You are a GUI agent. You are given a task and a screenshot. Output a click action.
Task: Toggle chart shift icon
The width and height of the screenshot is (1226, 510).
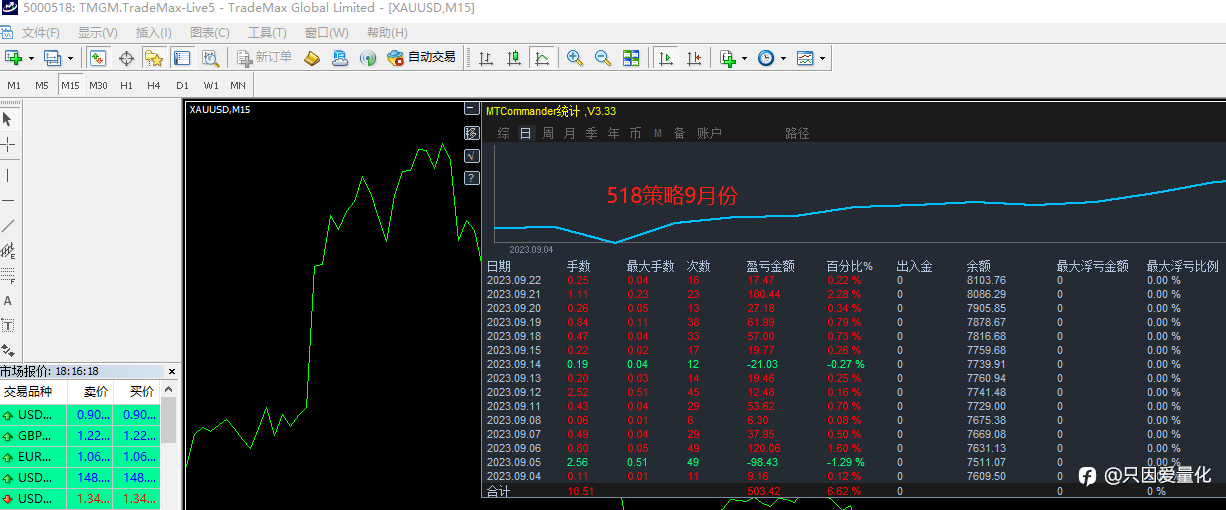(x=693, y=58)
